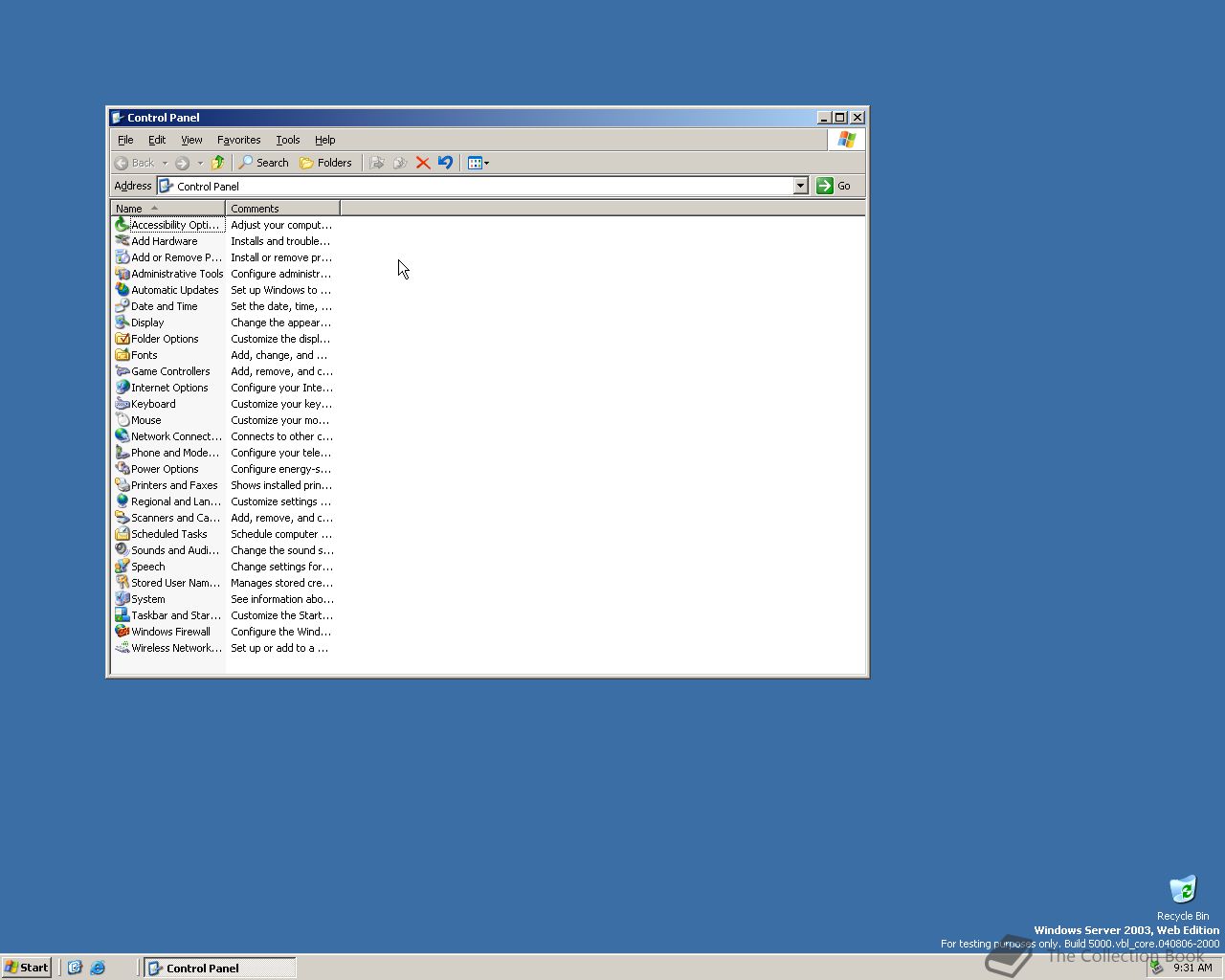The width and height of the screenshot is (1225, 980).
Task: Launch Internet Explorer from Quick Launch
Action: [x=97, y=968]
